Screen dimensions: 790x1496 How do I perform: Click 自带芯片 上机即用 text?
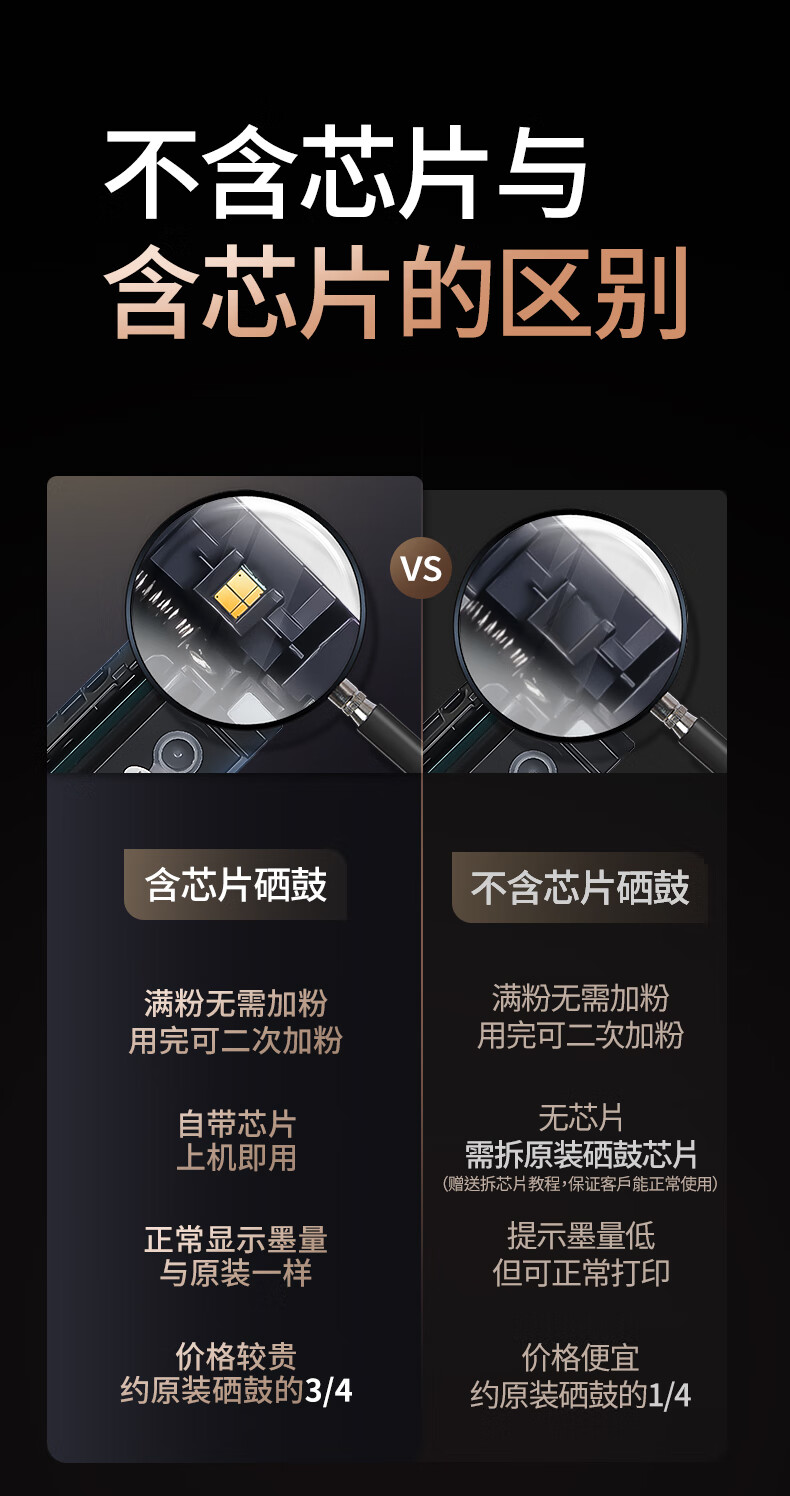pyautogui.click(x=237, y=1141)
